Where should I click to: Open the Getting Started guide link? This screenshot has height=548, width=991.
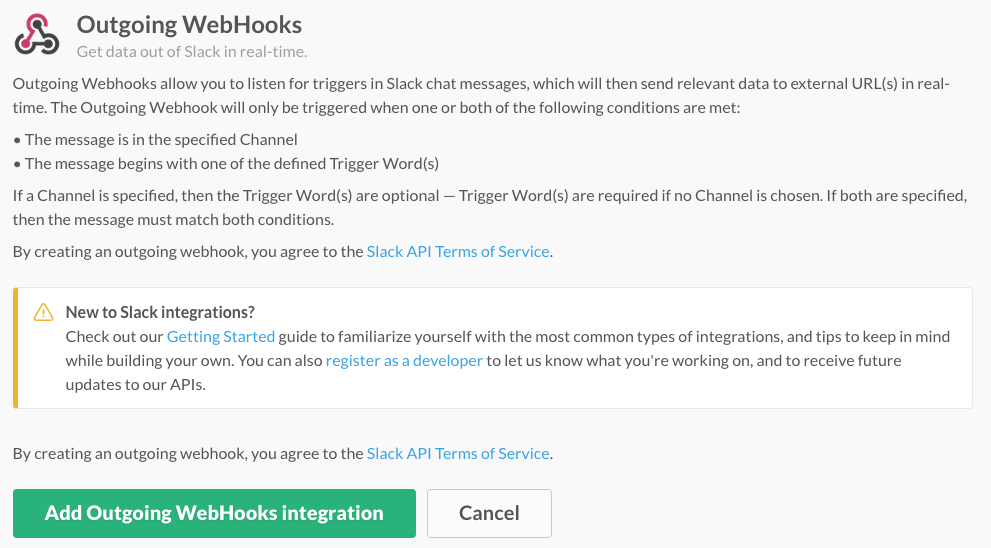click(x=221, y=336)
